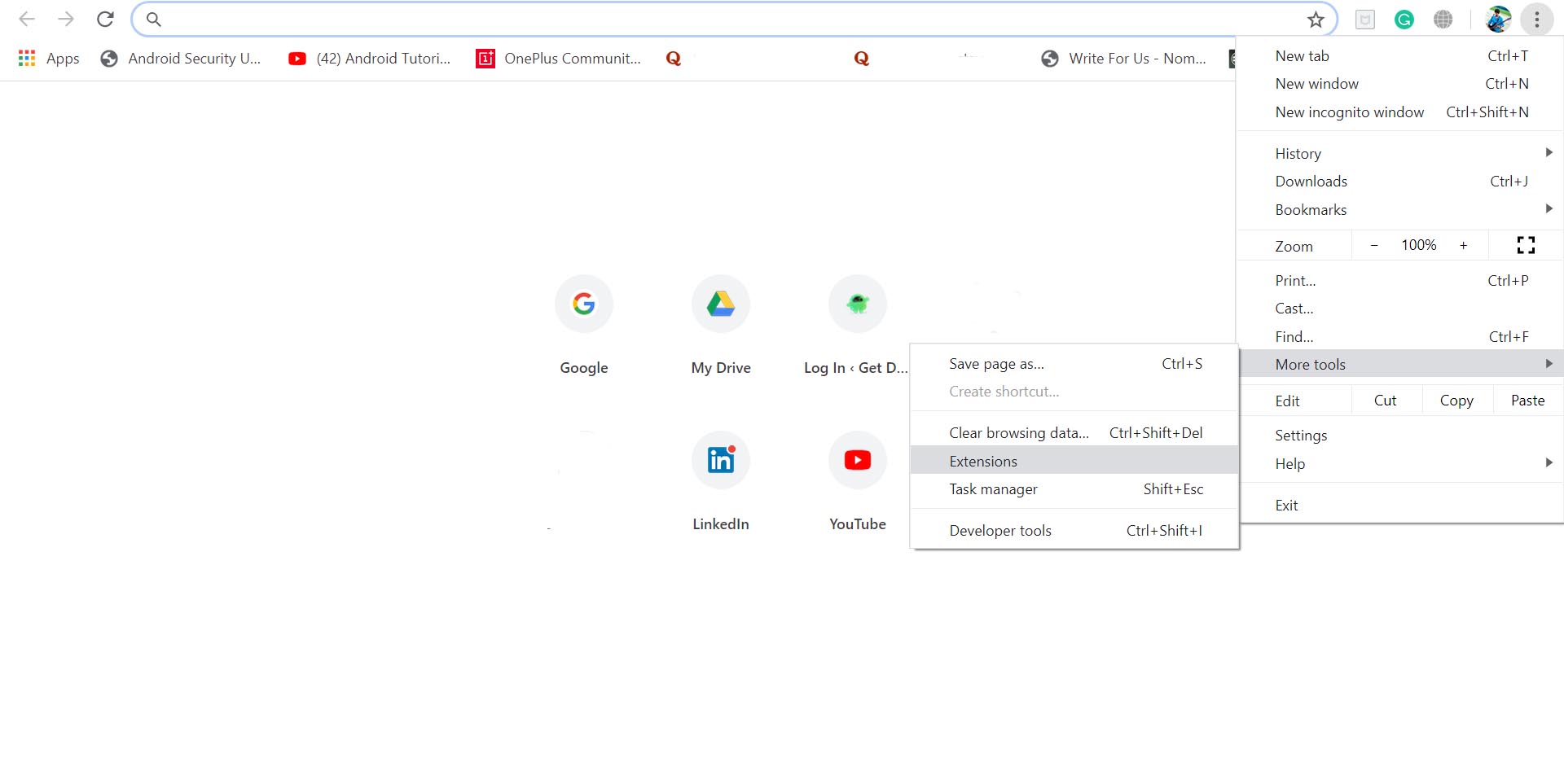Reload the current page
The height and width of the screenshot is (784, 1564).
pyautogui.click(x=105, y=19)
